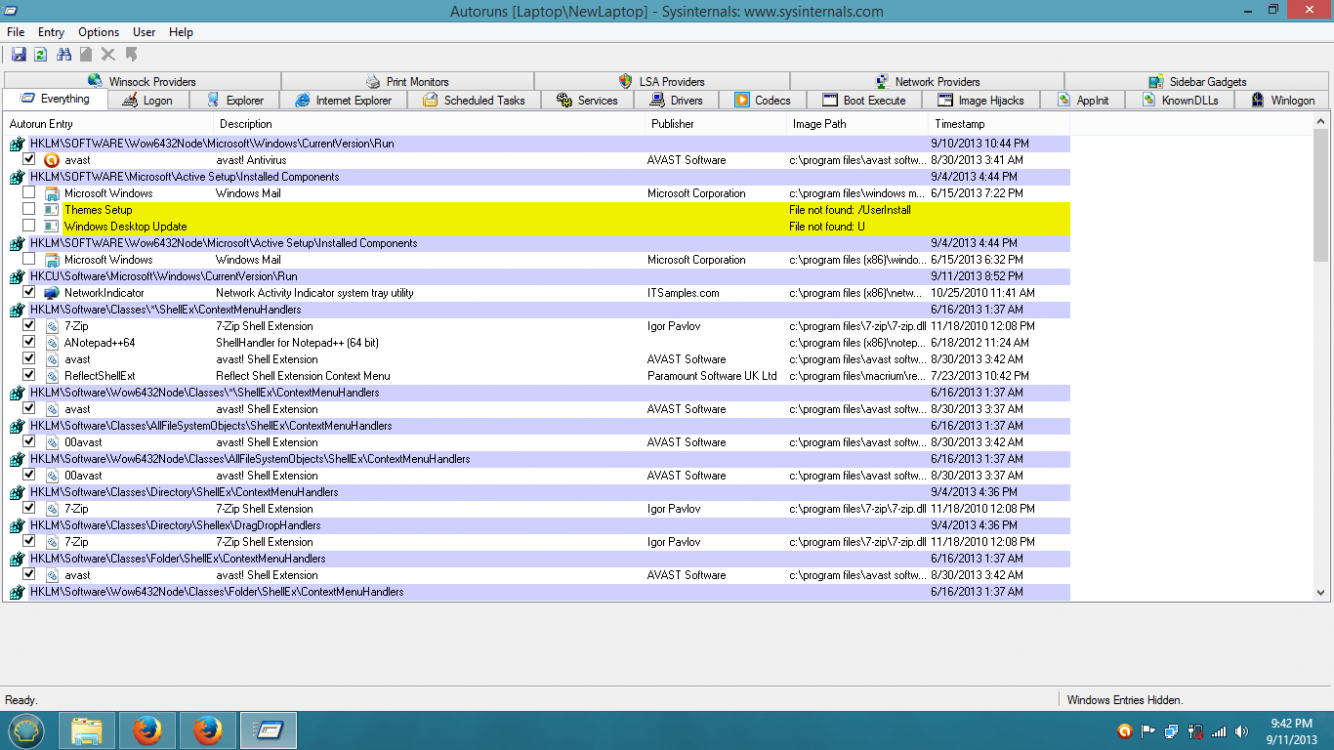Sort by Timestamp column header
1334x750 pixels.
tap(1000, 124)
